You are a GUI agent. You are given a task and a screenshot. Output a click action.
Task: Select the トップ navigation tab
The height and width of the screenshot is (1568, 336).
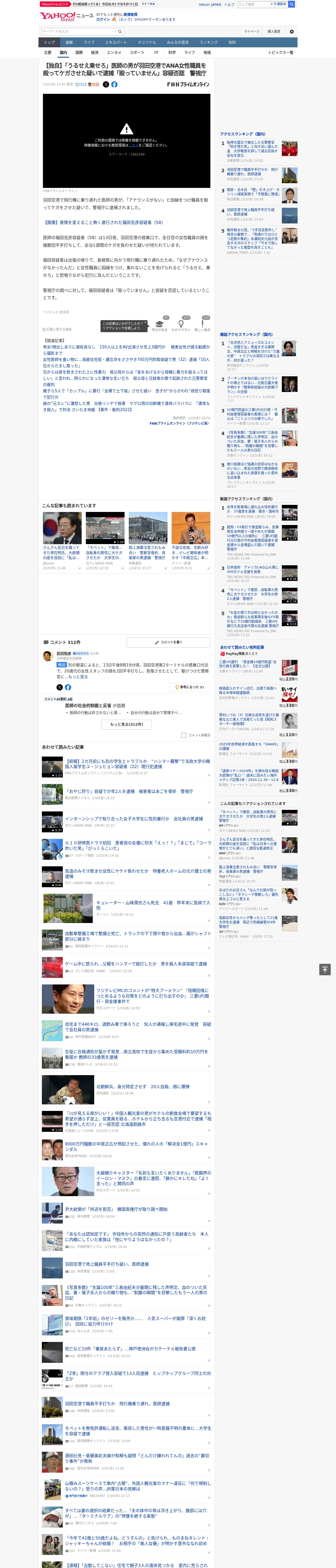point(49,43)
